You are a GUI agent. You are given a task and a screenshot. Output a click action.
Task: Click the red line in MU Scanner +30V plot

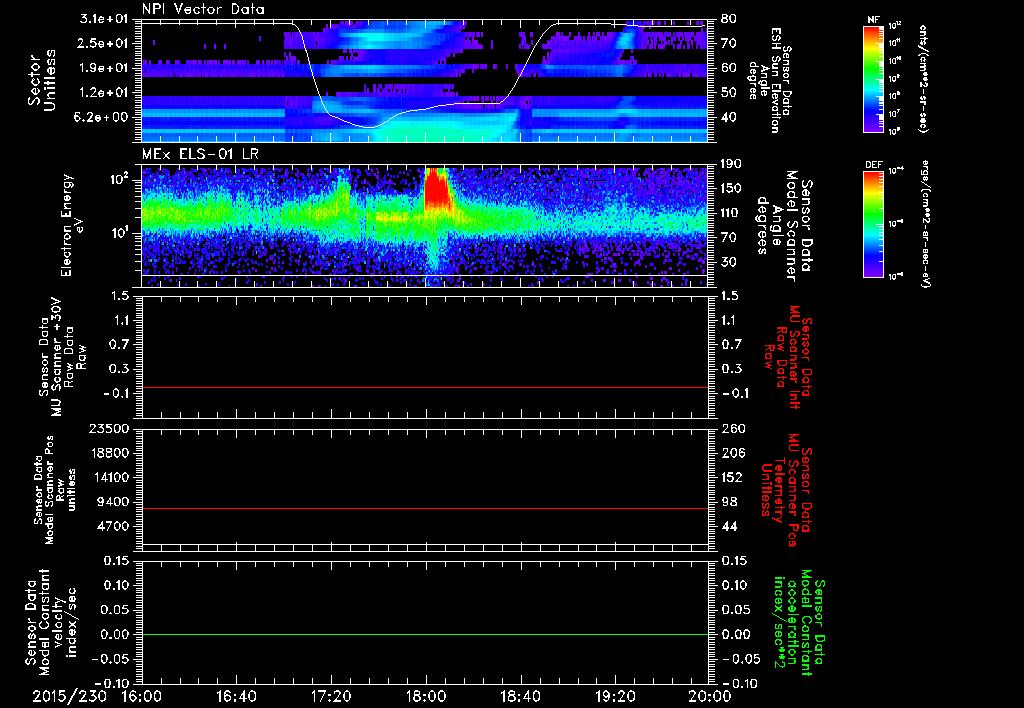pos(425,387)
